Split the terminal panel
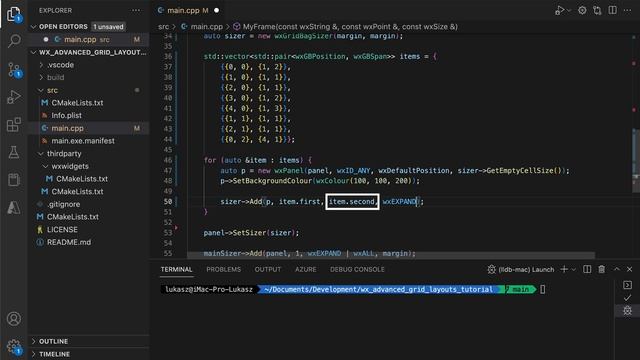 [587, 269]
